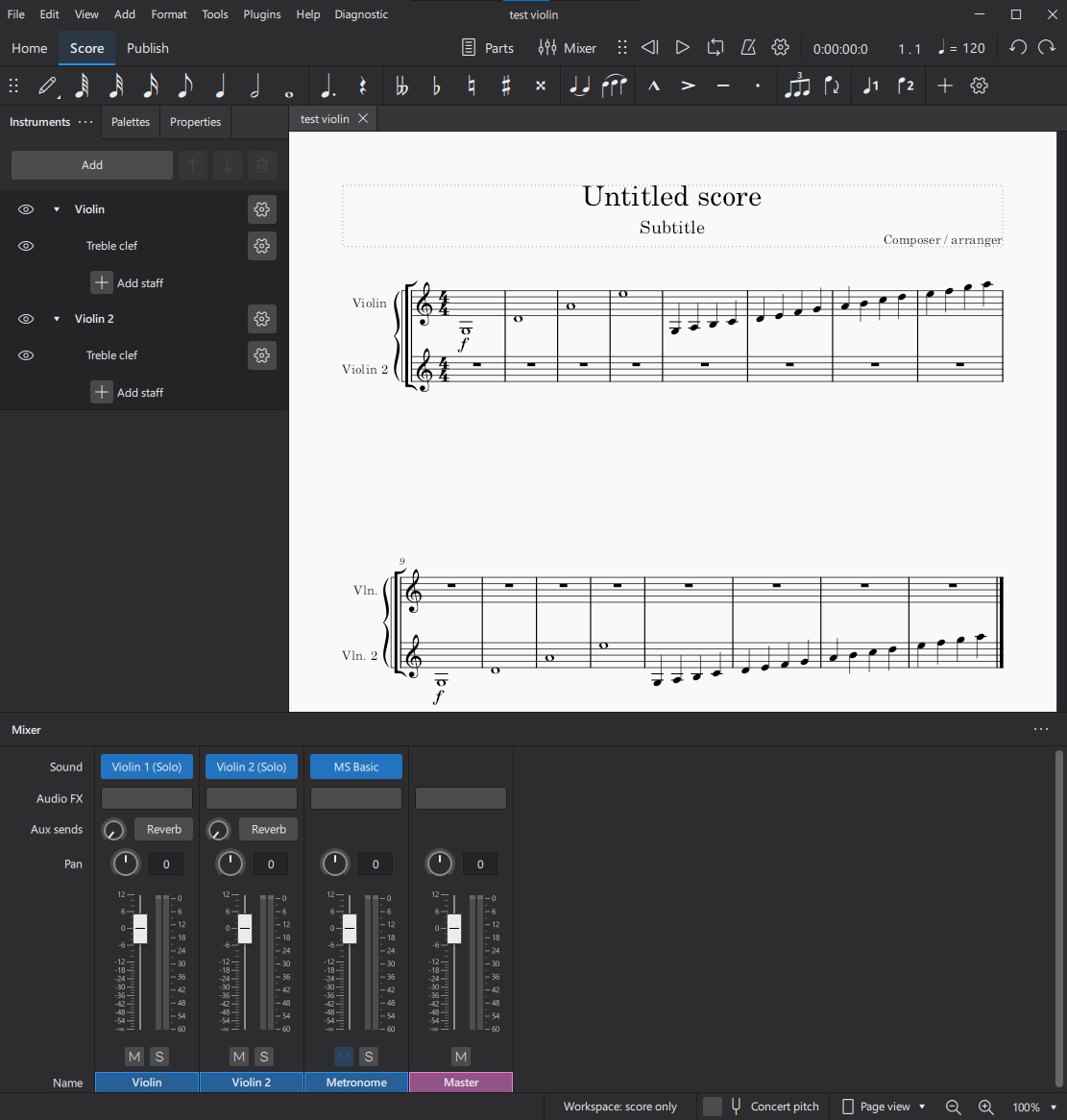1067x1120 pixels.
Task: Solo the Violin 2 channel
Action: point(264,1057)
